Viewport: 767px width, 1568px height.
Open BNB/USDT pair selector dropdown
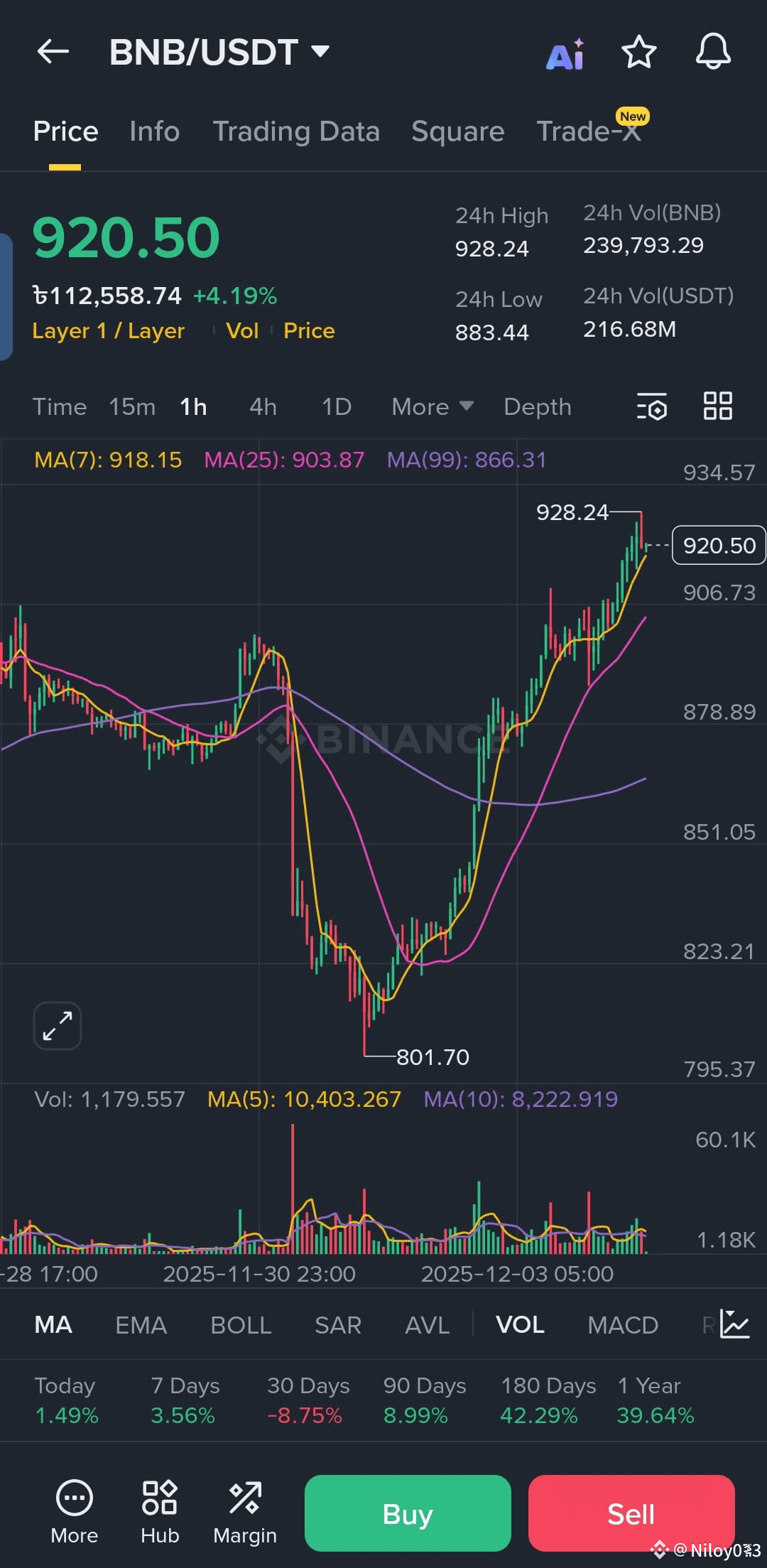click(x=219, y=52)
